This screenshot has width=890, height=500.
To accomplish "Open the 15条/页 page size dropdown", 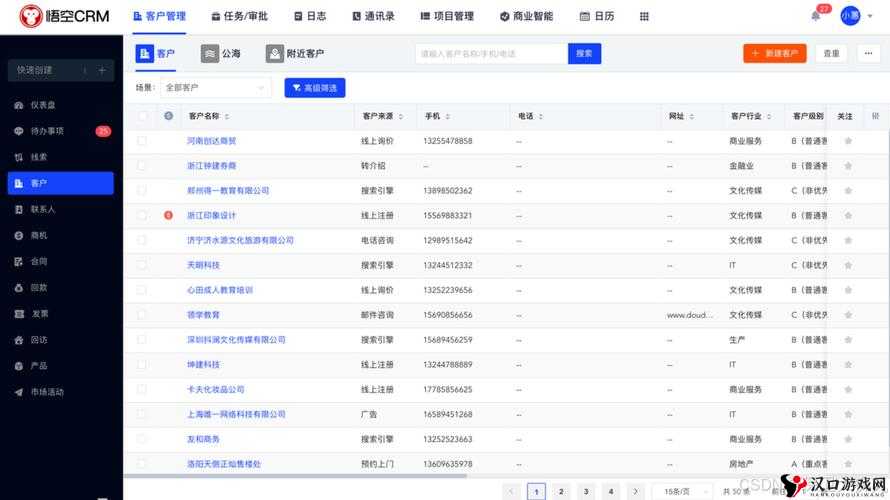I will [682, 491].
